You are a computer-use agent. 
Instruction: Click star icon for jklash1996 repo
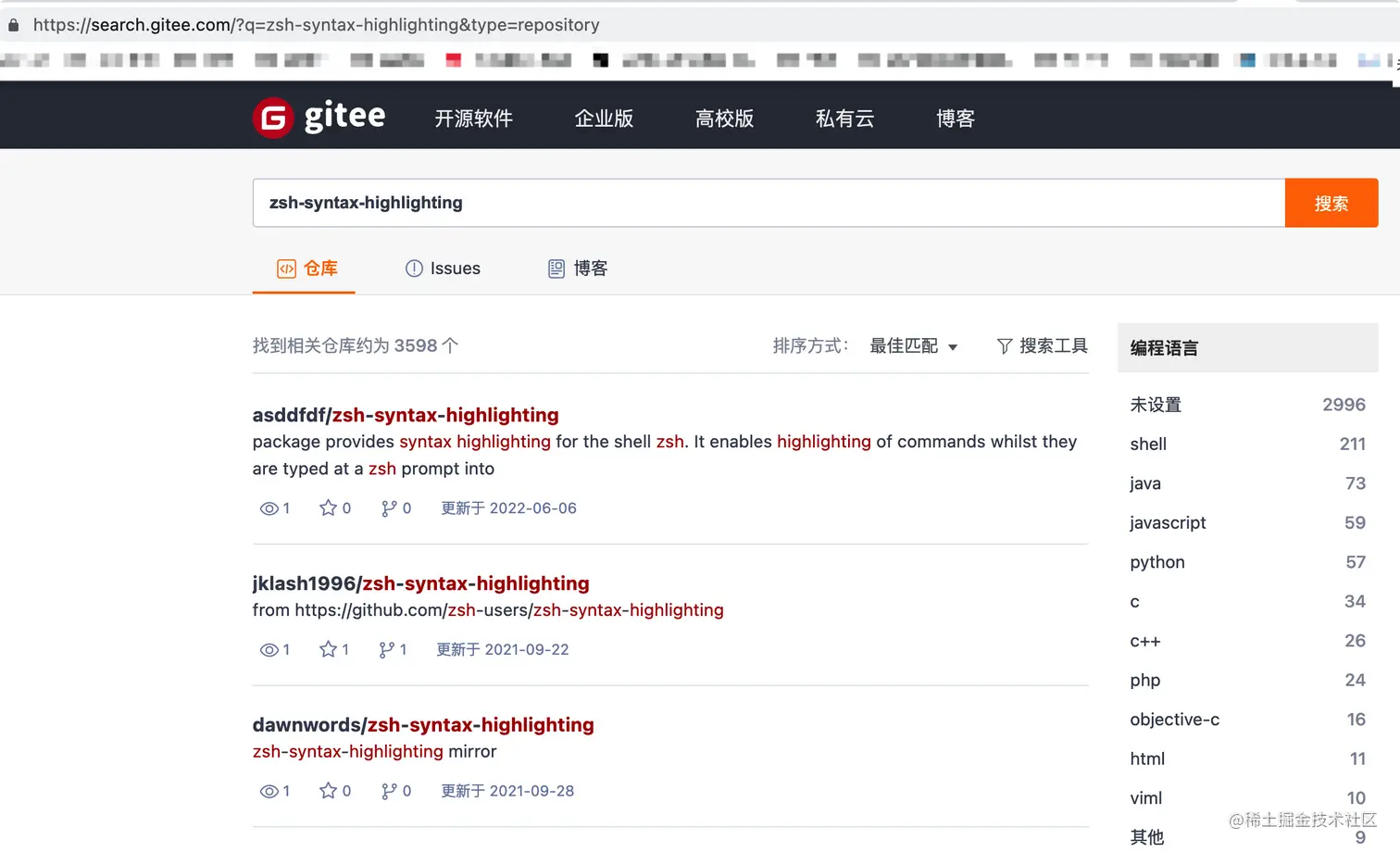coord(328,649)
